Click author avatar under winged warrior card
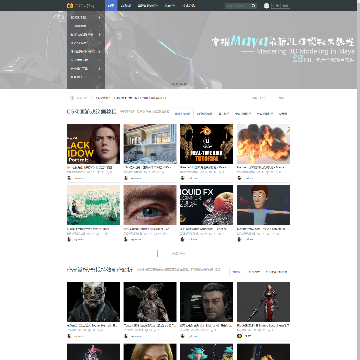 [x=126, y=336]
